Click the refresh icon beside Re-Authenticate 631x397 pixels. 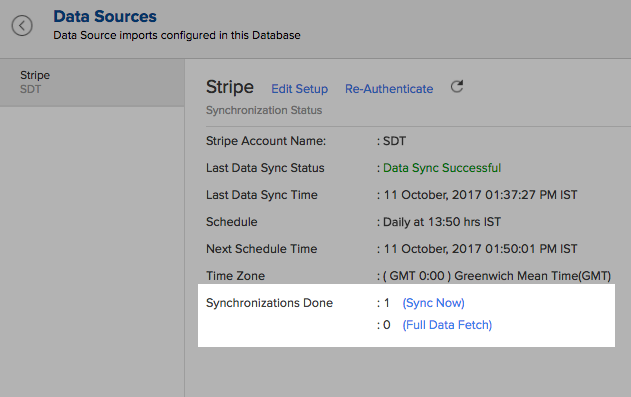[x=457, y=86]
